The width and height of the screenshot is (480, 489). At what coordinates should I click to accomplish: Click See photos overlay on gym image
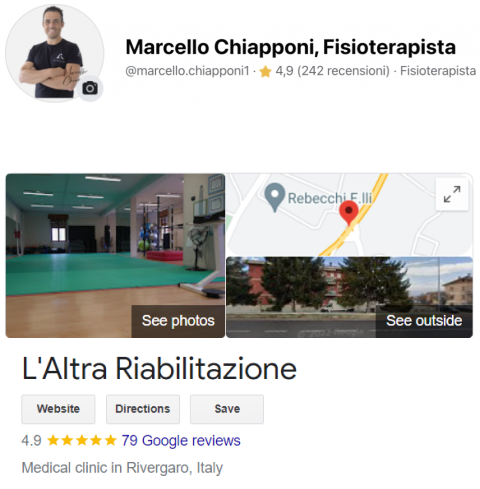point(178,321)
